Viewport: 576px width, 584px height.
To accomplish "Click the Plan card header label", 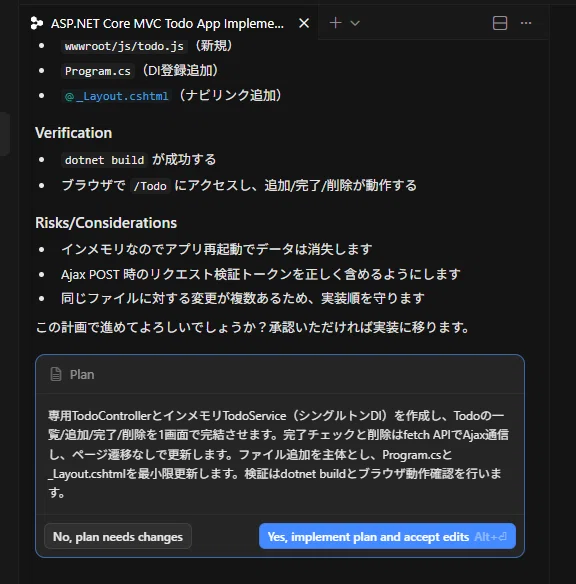I will pyautogui.click(x=82, y=375).
